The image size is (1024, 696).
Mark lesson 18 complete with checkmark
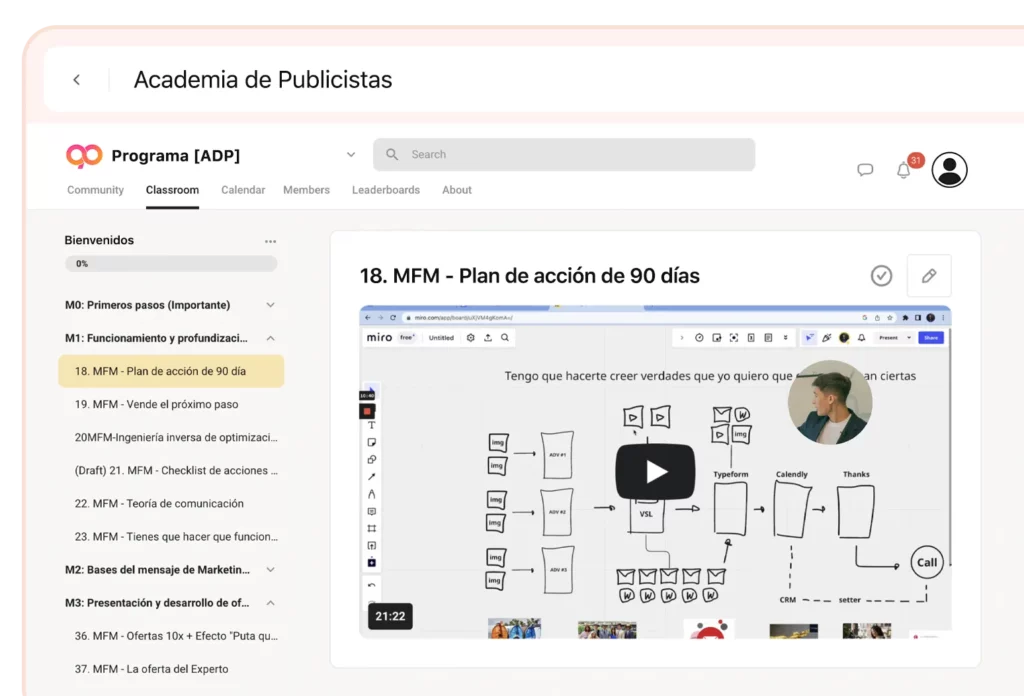click(881, 276)
